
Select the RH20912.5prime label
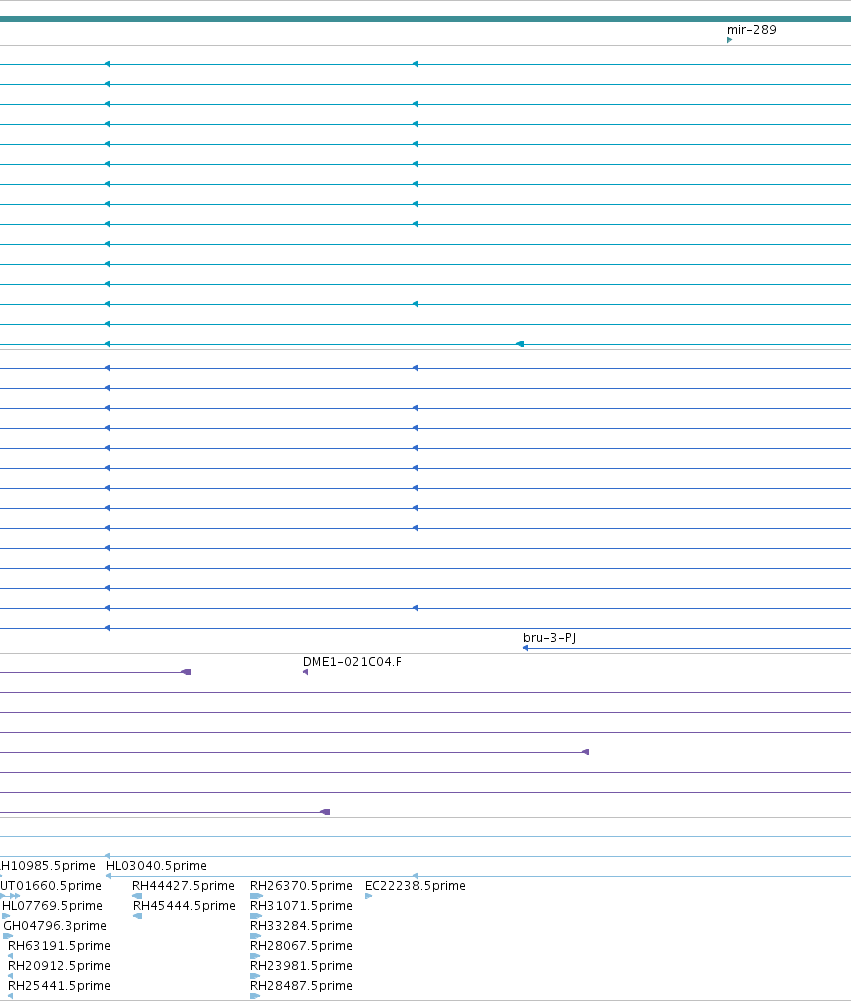click(59, 965)
